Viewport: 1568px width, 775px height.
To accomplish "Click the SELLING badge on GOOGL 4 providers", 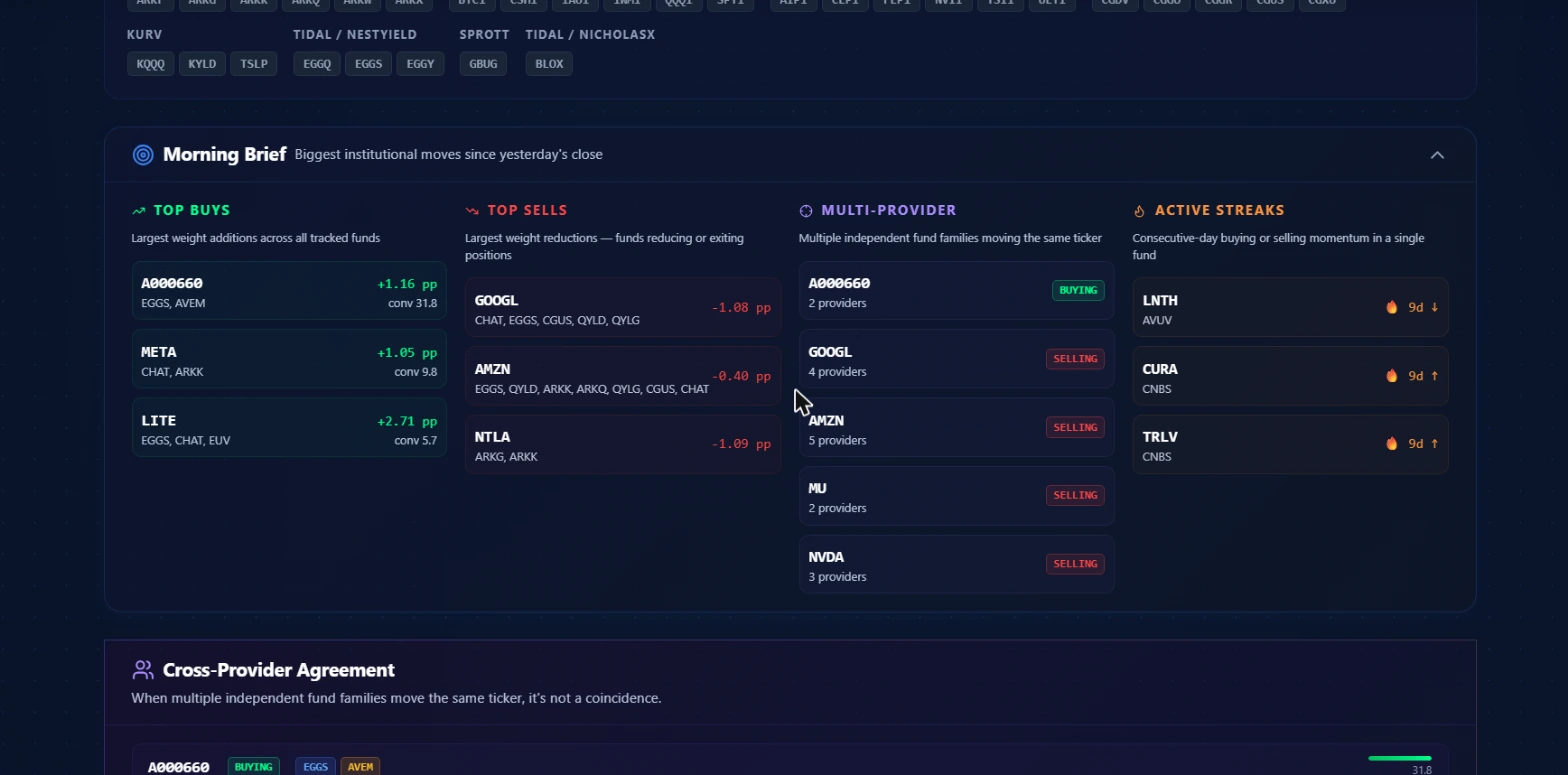I will coord(1075,359).
